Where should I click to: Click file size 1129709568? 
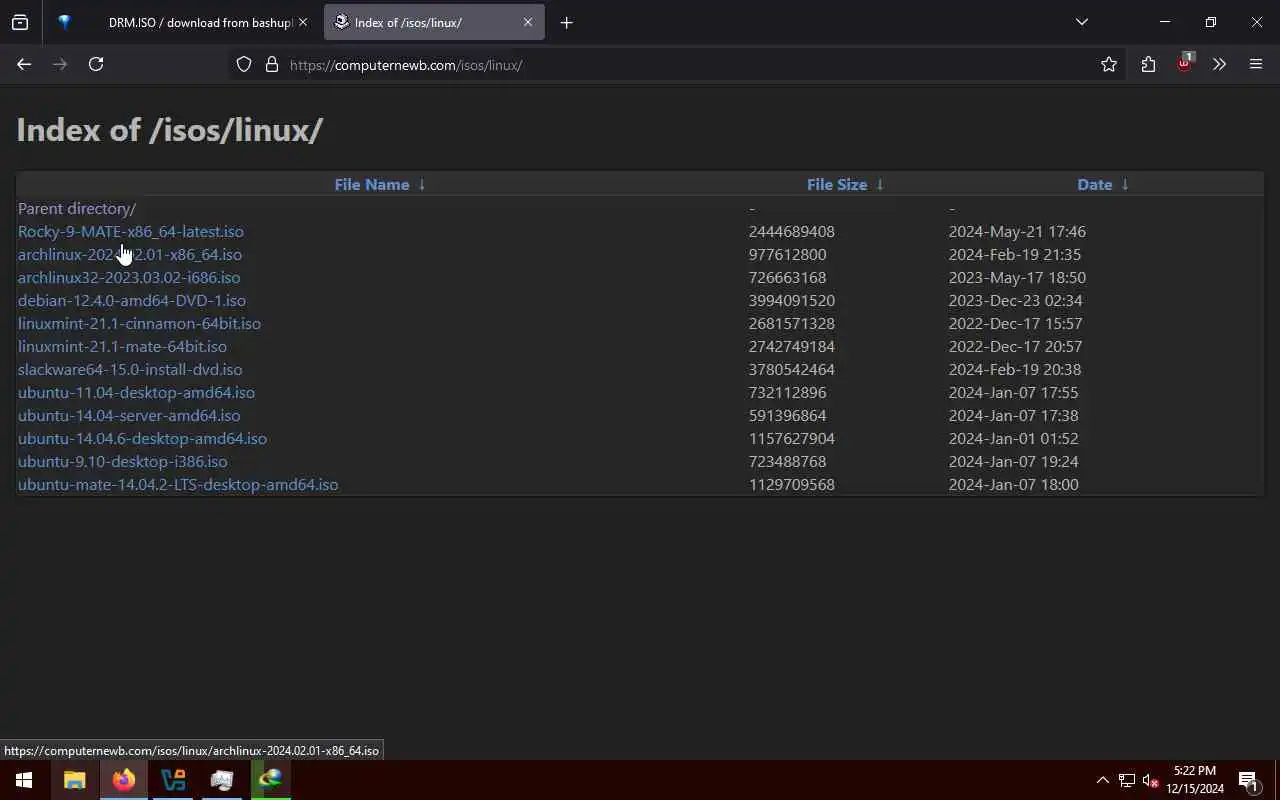pos(792,484)
